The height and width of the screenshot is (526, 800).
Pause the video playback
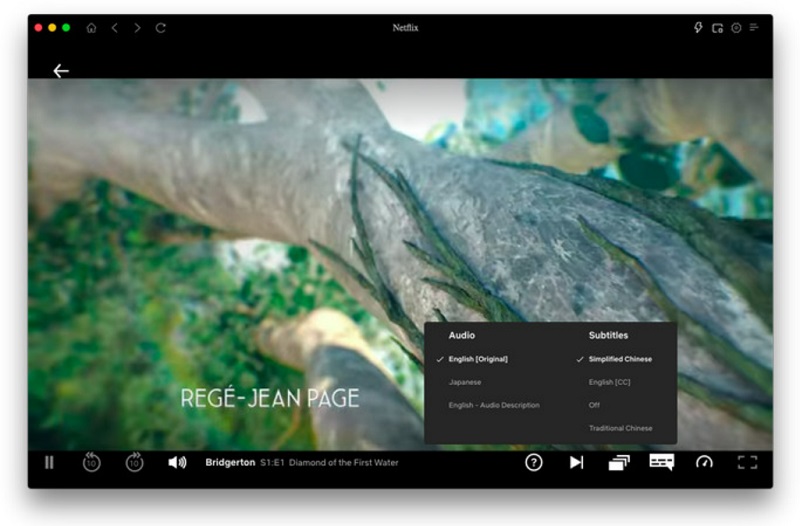tap(49, 462)
